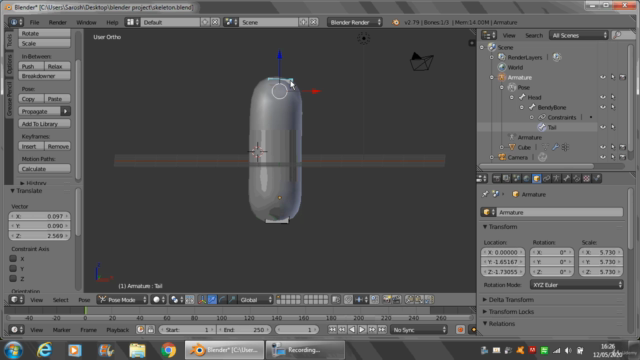Toggle the timeline preview range clock icon

pyautogui.click(x=140, y=330)
